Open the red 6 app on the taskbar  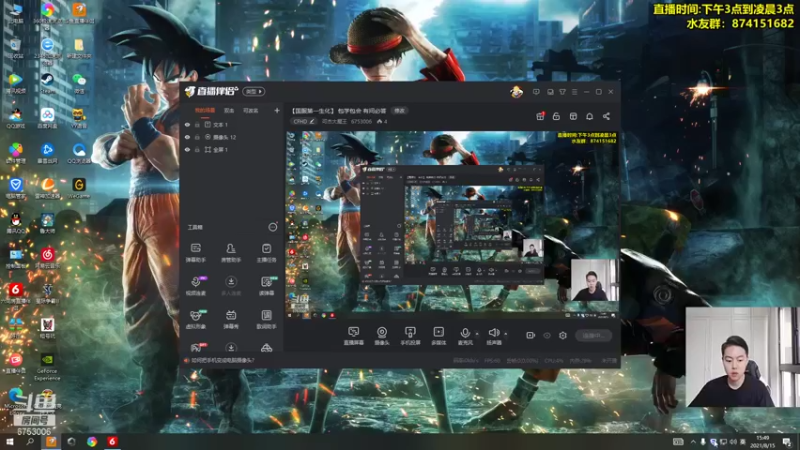(112, 441)
